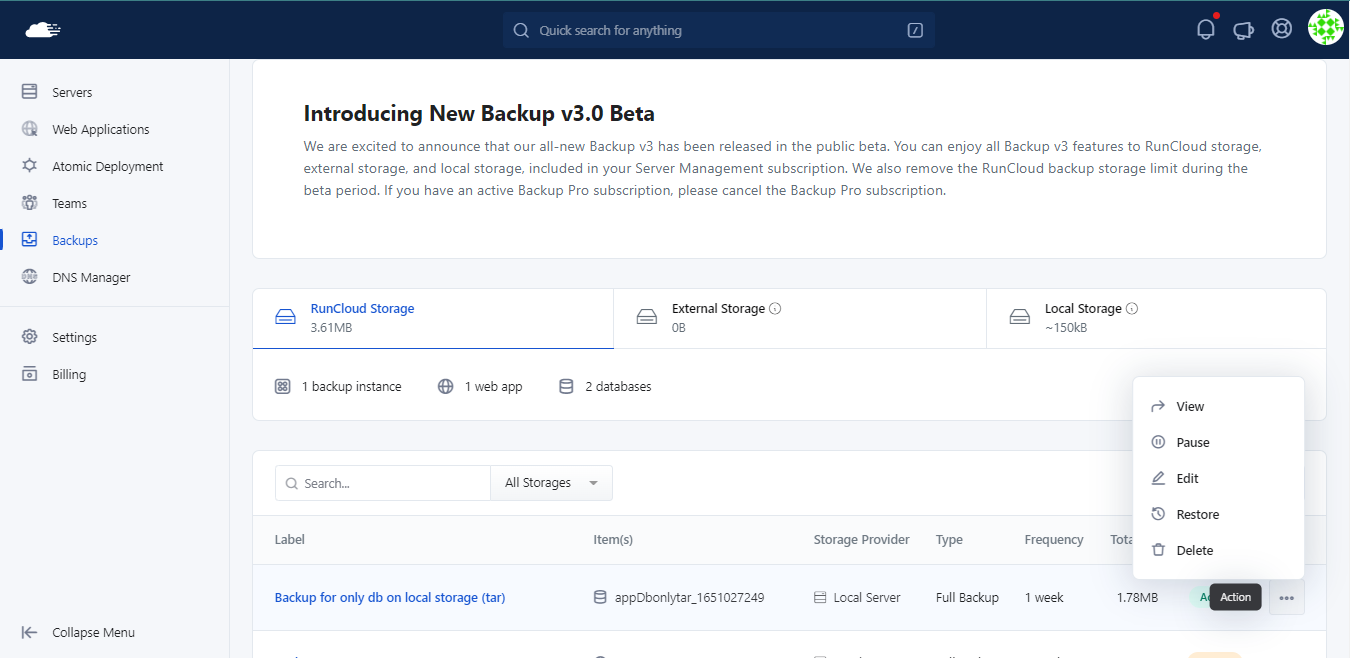This screenshot has width=1350, height=658.
Task: Open the notifications bell
Action: (x=1206, y=29)
